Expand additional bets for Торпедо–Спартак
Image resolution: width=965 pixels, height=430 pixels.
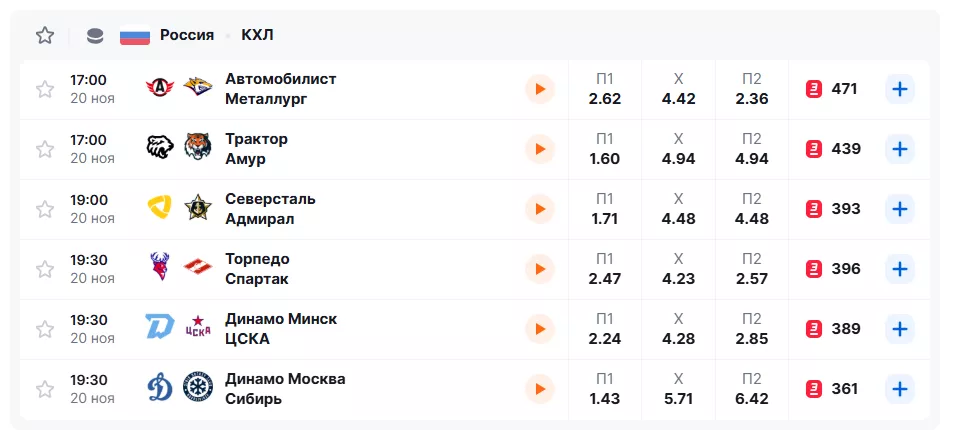(900, 269)
